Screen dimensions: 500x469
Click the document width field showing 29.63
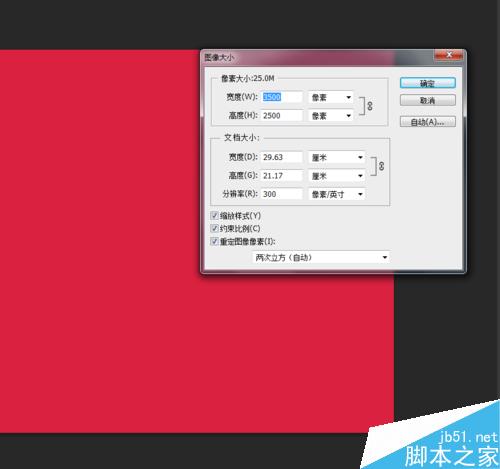(282, 157)
